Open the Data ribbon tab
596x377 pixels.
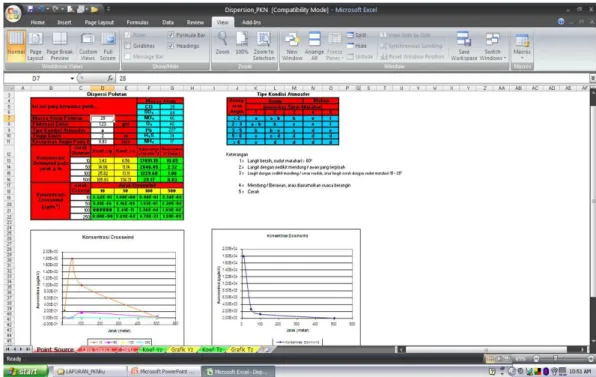[x=168, y=22]
